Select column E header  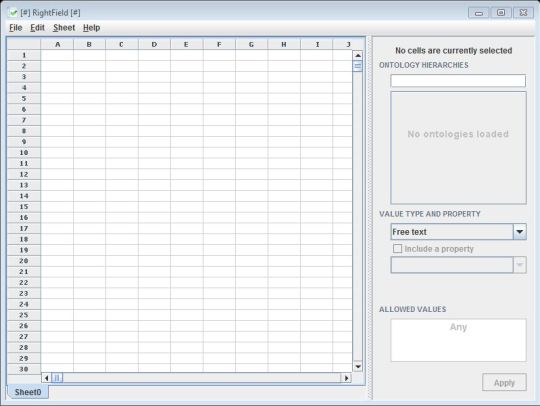186,44
